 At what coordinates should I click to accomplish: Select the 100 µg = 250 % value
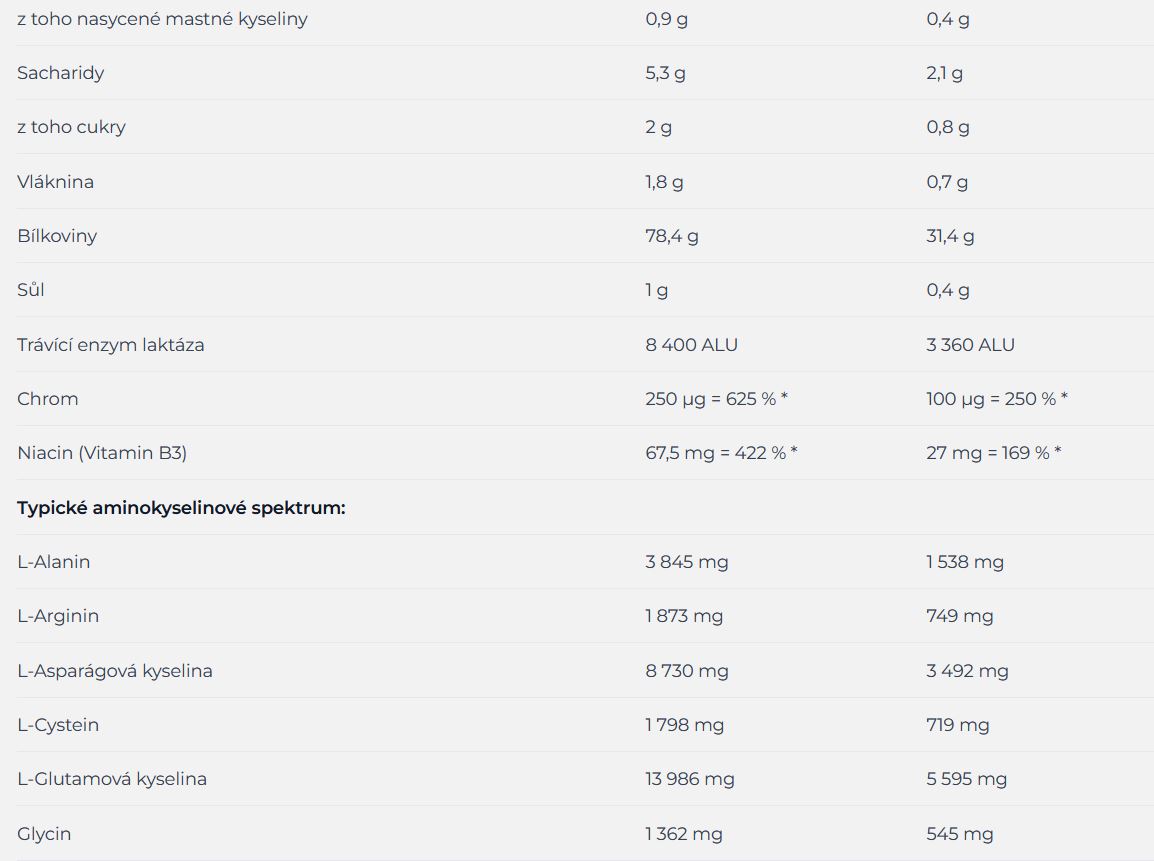997,398
